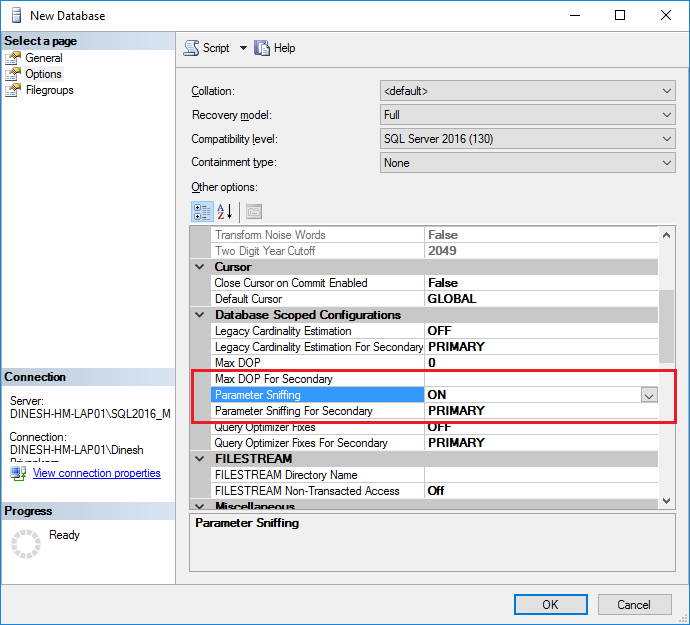Collapse the Miscellaneous category
Image resolution: width=690 pixels, height=625 pixels.
(200, 506)
